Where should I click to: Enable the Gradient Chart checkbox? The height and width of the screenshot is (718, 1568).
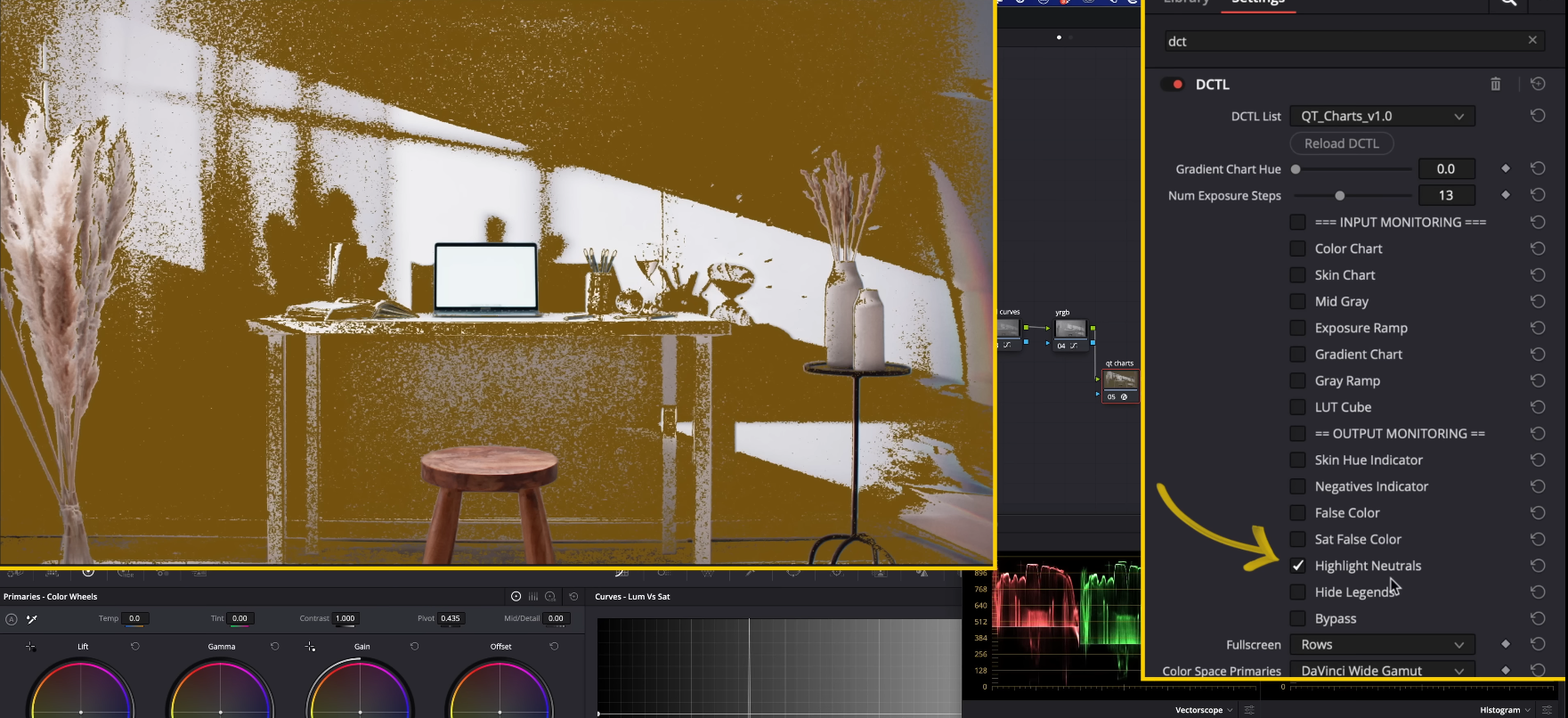pos(1298,354)
